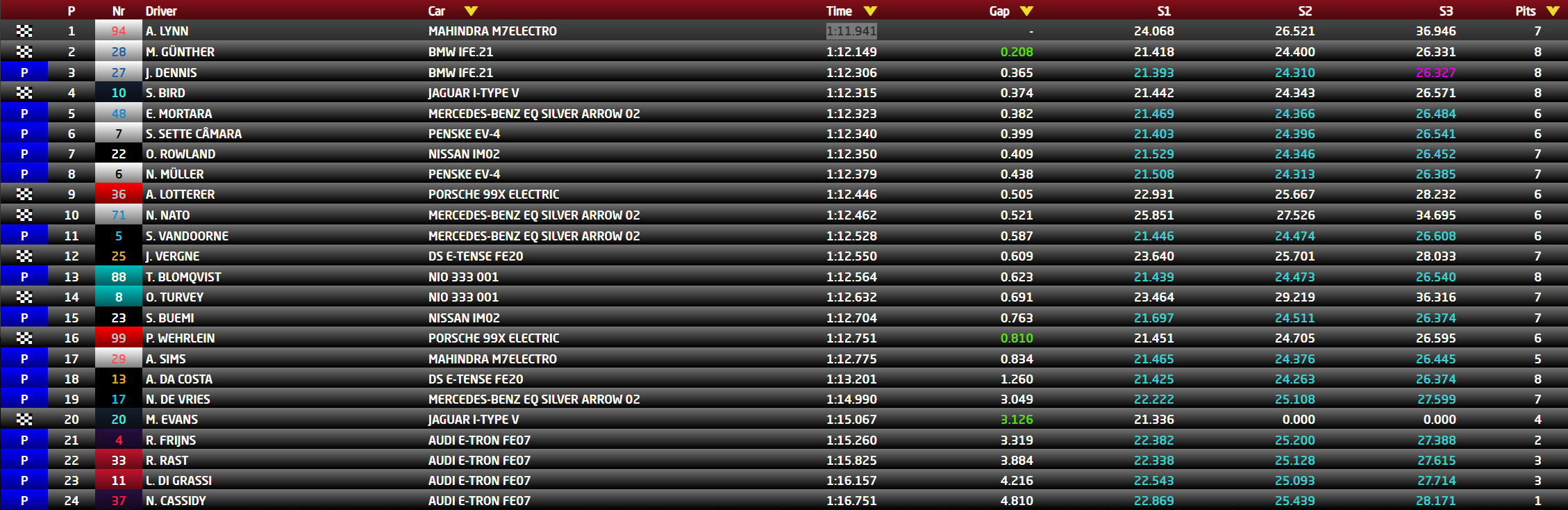The width and height of the screenshot is (1568, 510).
Task: Sort by the Nr column header
Action: (x=119, y=11)
